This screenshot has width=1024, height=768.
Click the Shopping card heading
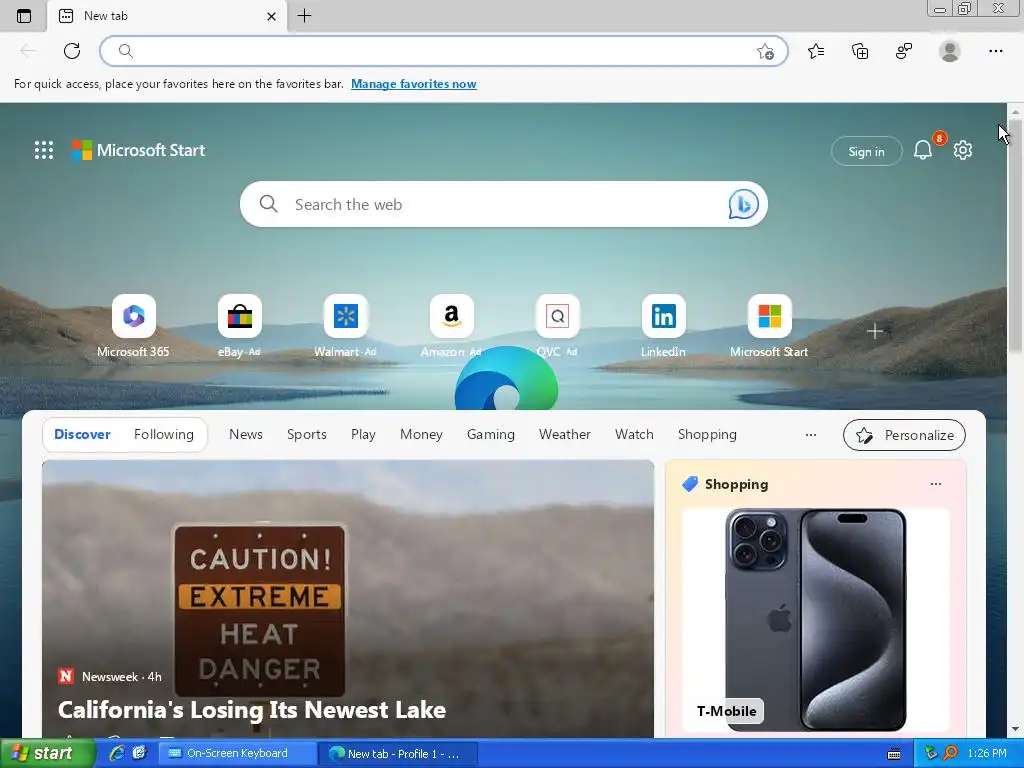tap(736, 484)
